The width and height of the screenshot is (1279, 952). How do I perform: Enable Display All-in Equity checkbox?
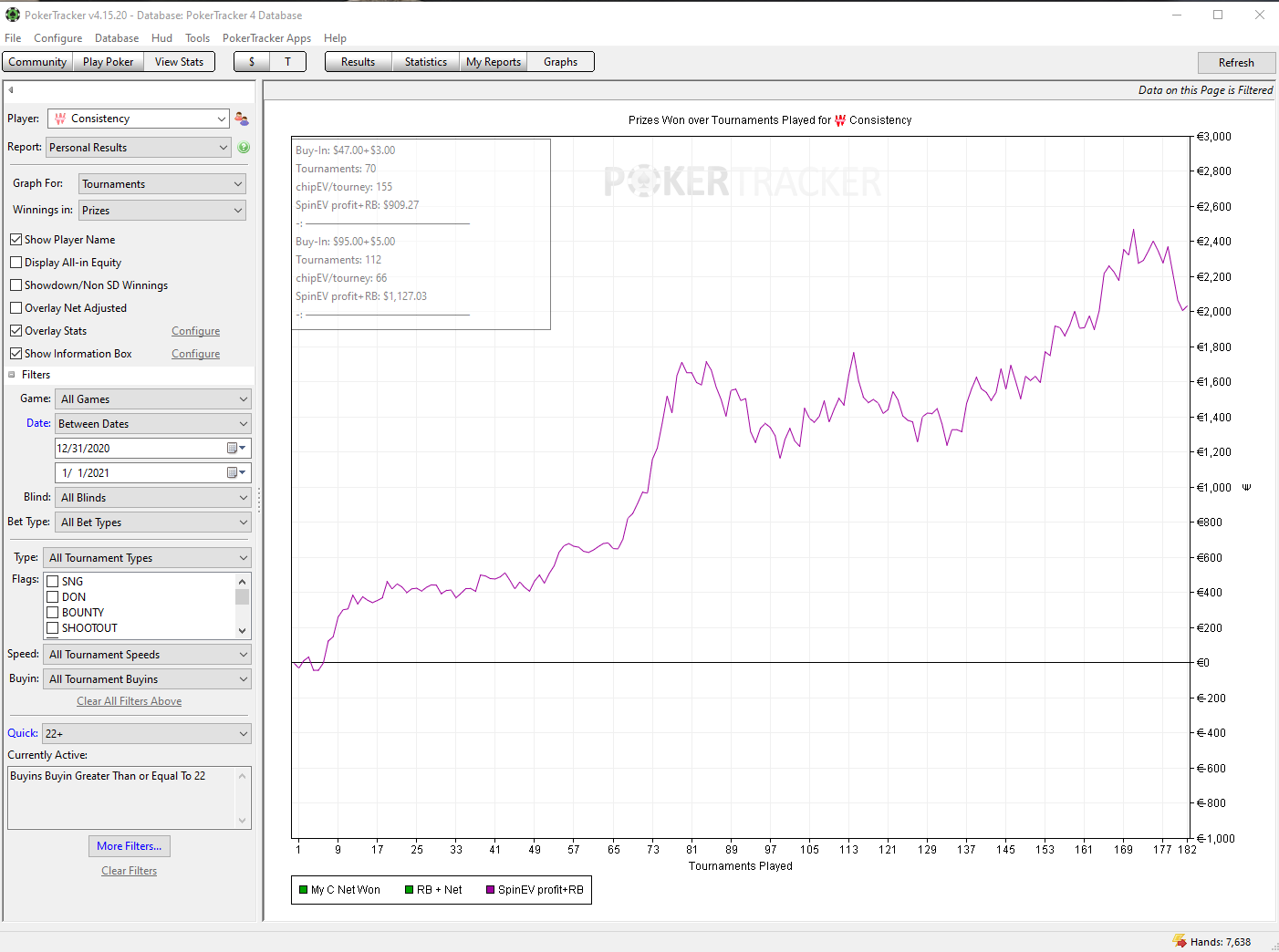pos(16,263)
